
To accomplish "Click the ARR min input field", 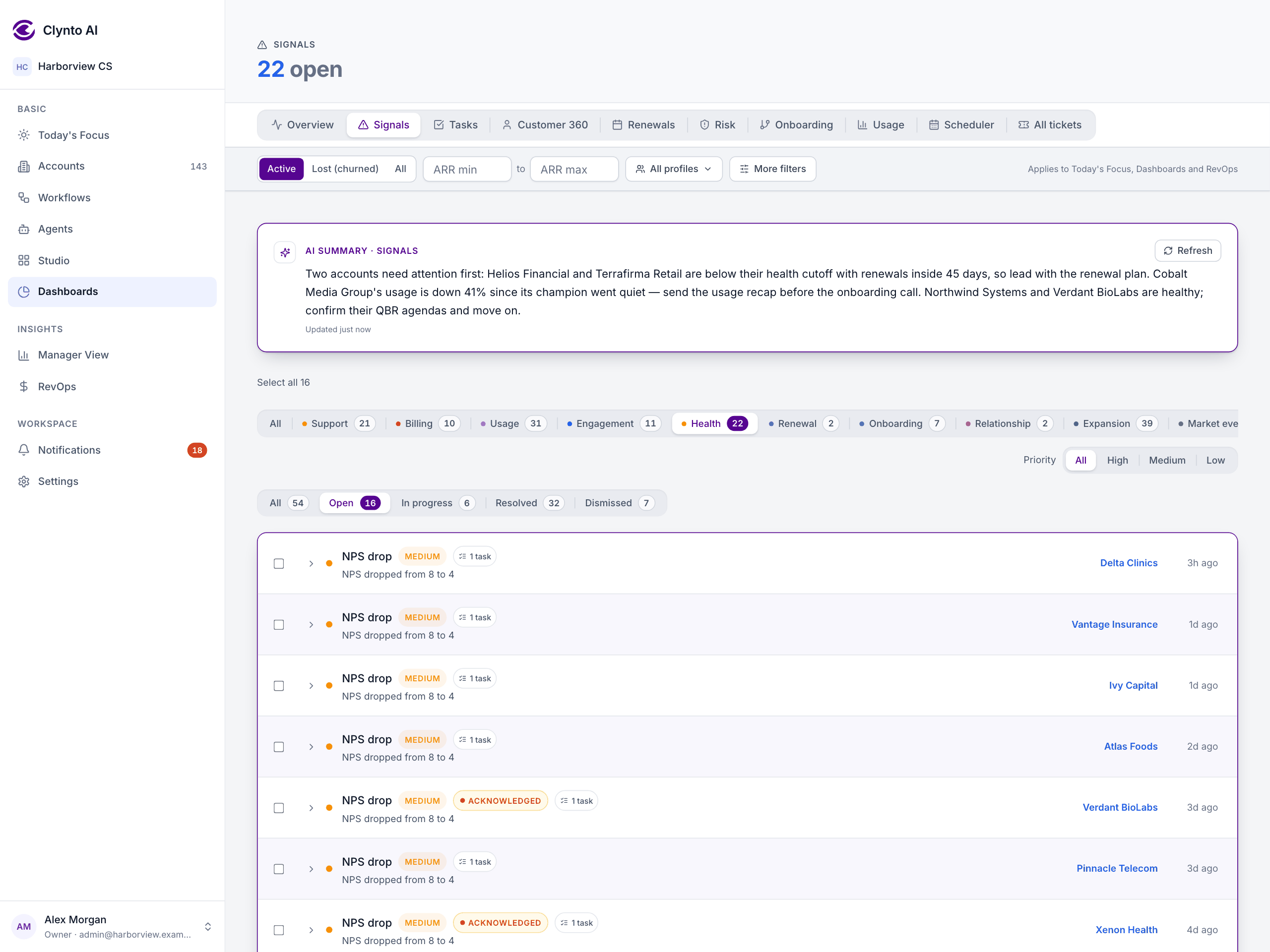I will (467, 169).
